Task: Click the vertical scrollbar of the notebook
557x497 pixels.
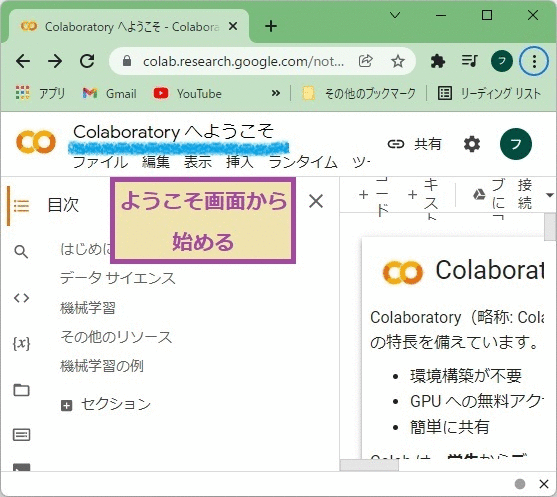Action: (x=550, y=227)
